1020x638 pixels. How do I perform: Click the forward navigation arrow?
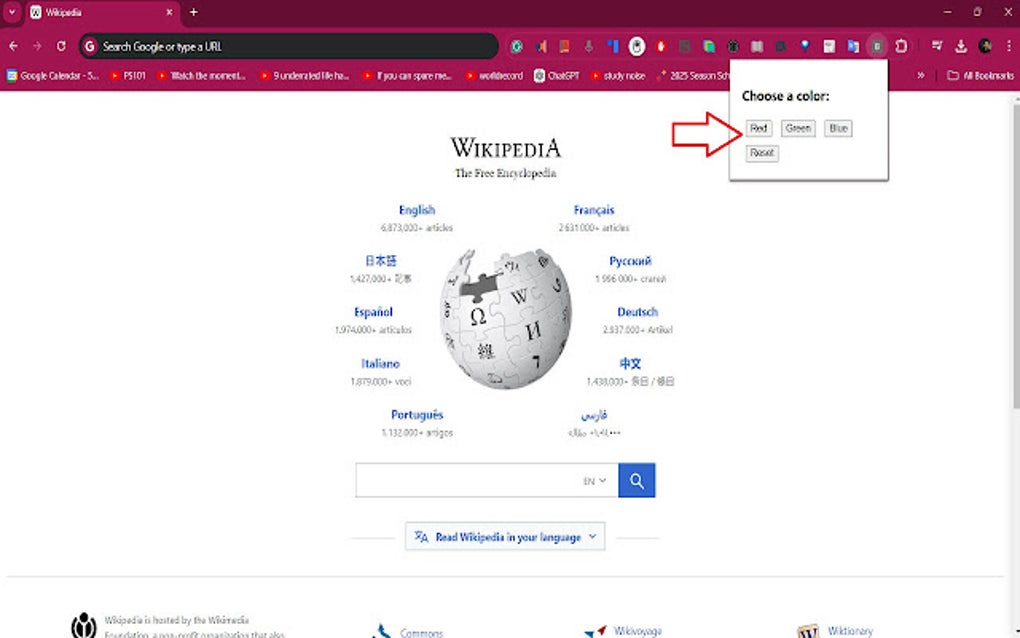point(37,46)
